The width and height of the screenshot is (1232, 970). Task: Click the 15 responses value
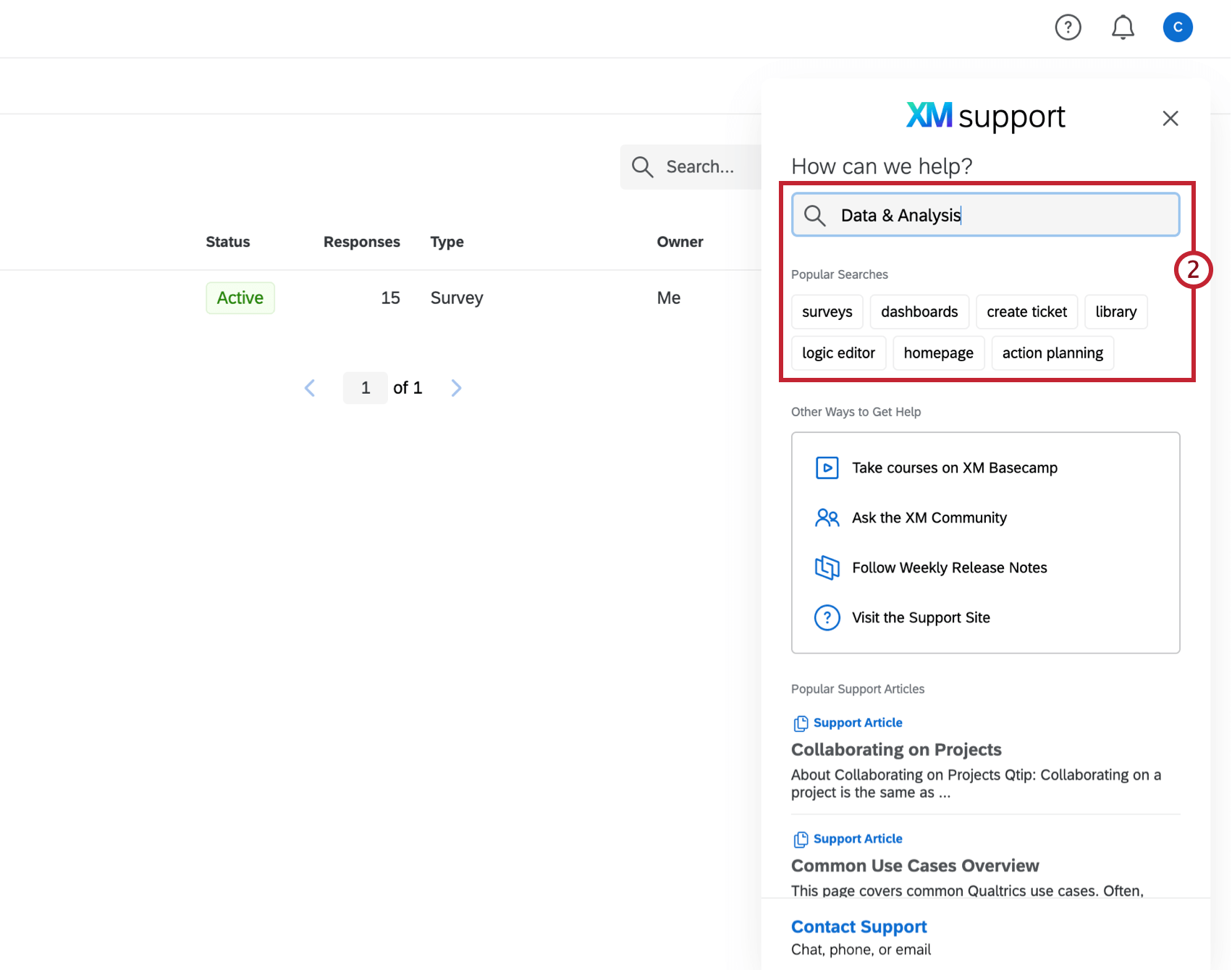[390, 298]
